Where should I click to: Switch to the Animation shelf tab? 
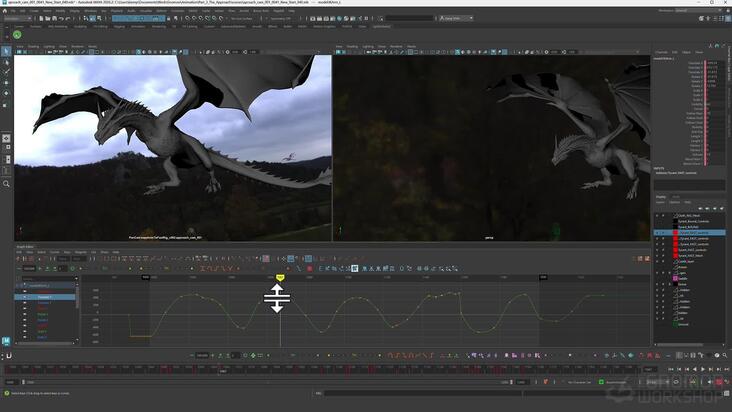pyautogui.click(x=138, y=27)
